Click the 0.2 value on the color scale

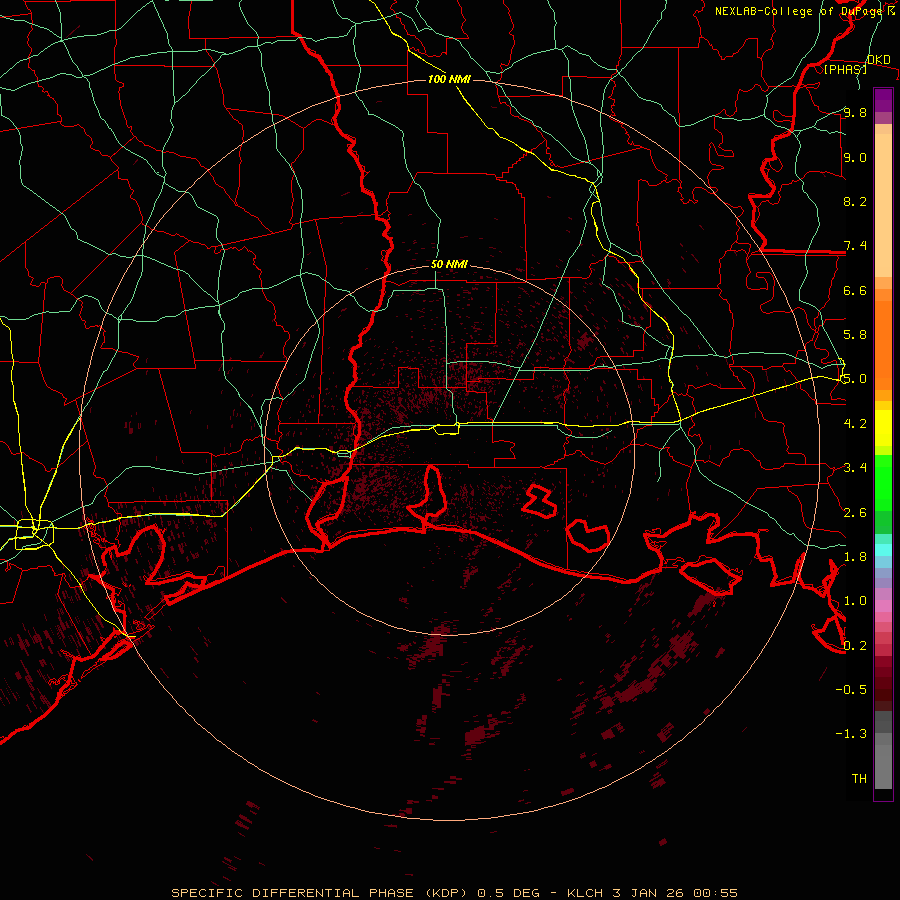(x=855, y=646)
